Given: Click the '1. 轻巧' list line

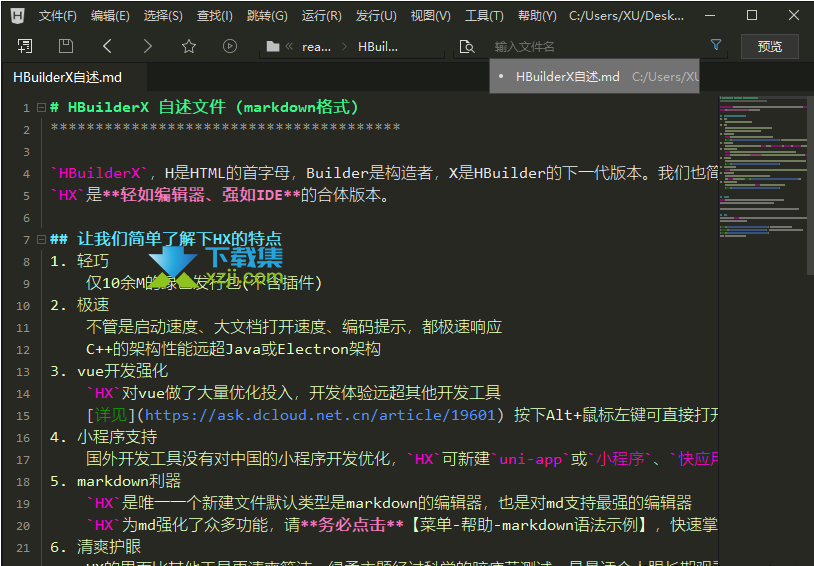Looking at the screenshot, I should tap(79, 261).
